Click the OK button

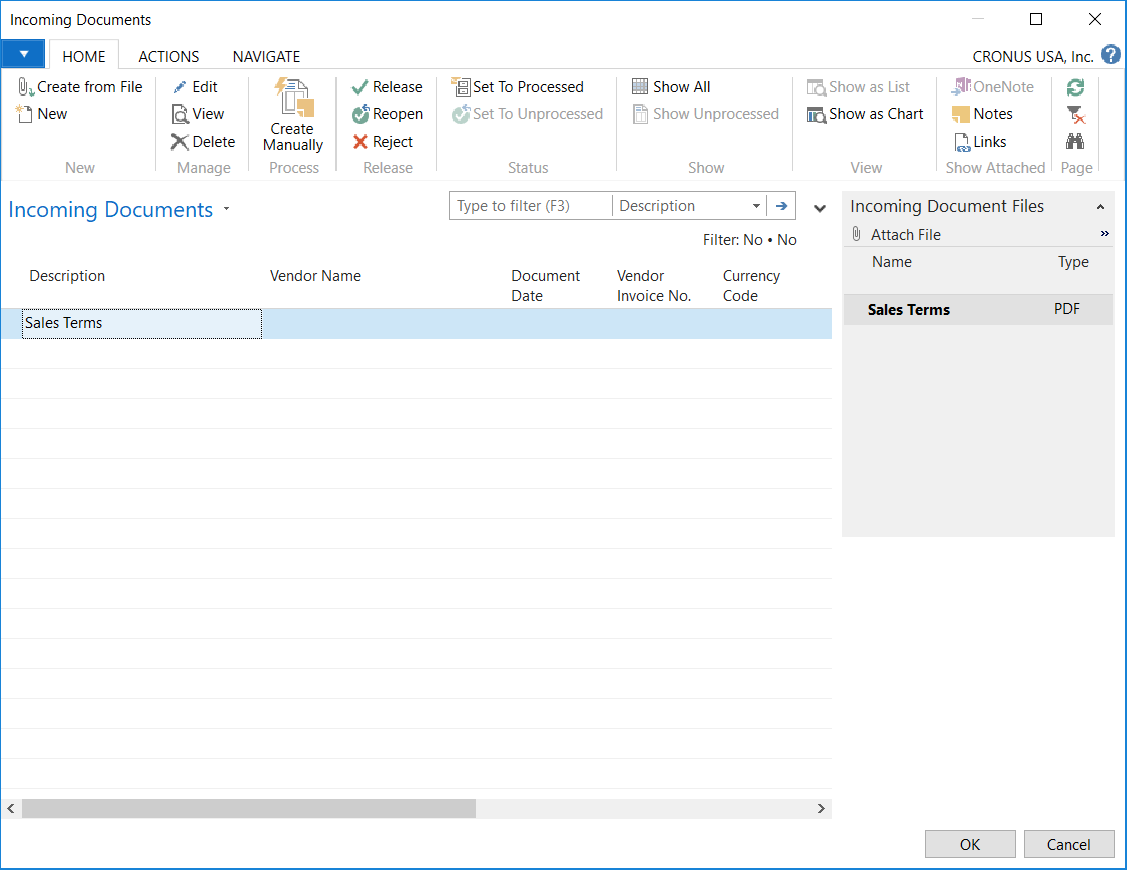pos(969,844)
